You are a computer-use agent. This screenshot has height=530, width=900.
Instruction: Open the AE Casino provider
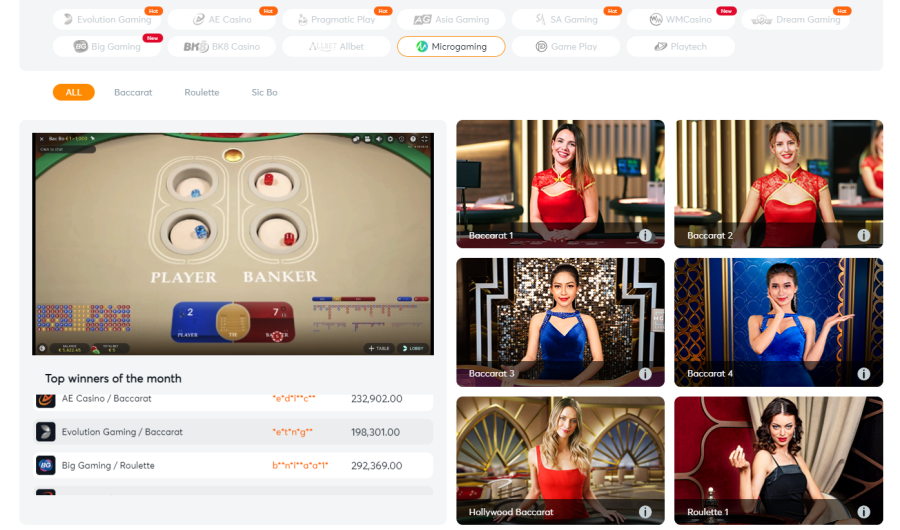[x=222, y=20]
